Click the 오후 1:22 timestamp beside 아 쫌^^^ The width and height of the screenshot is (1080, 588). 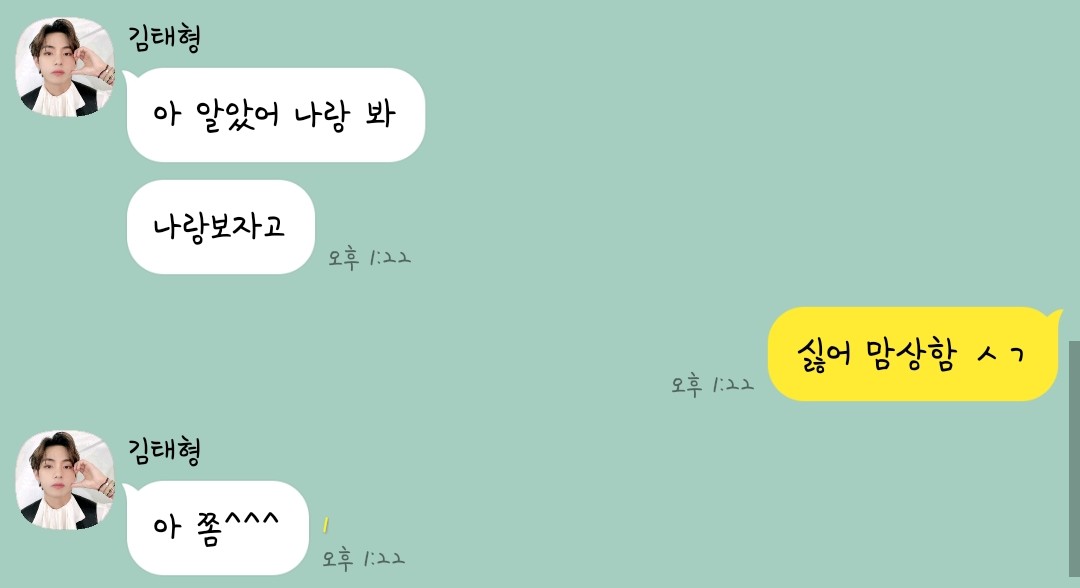[x=364, y=558]
